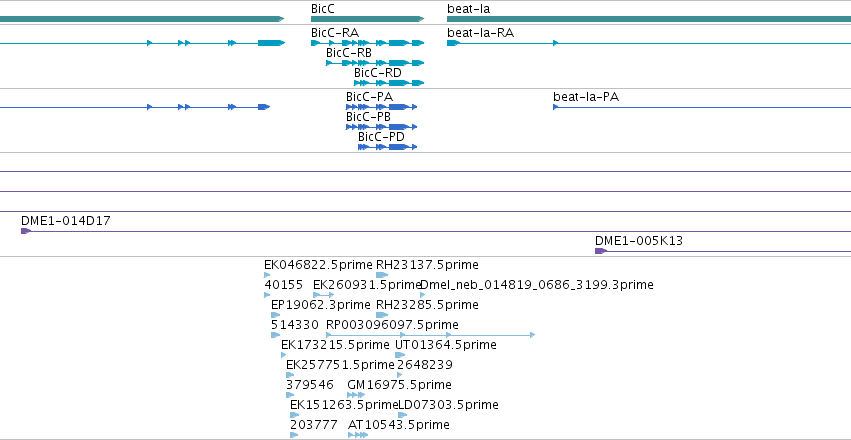Click the GM16975.5prime EST glyph
851x440 pixels.
(356, 396)
